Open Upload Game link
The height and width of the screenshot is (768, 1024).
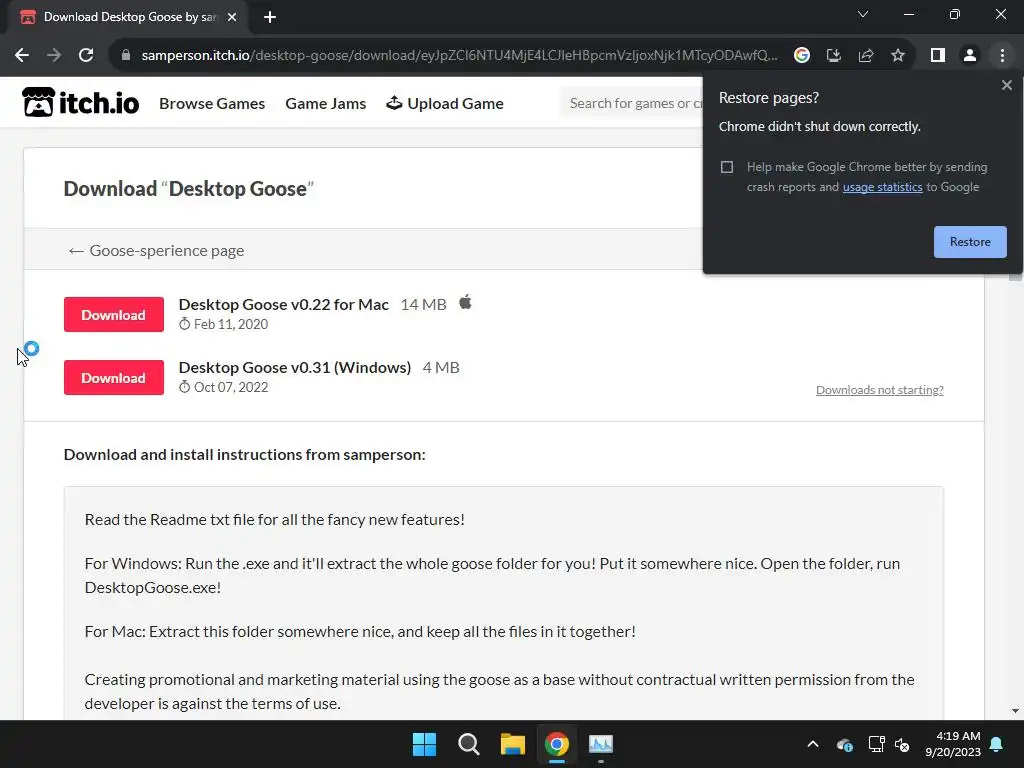445,103
